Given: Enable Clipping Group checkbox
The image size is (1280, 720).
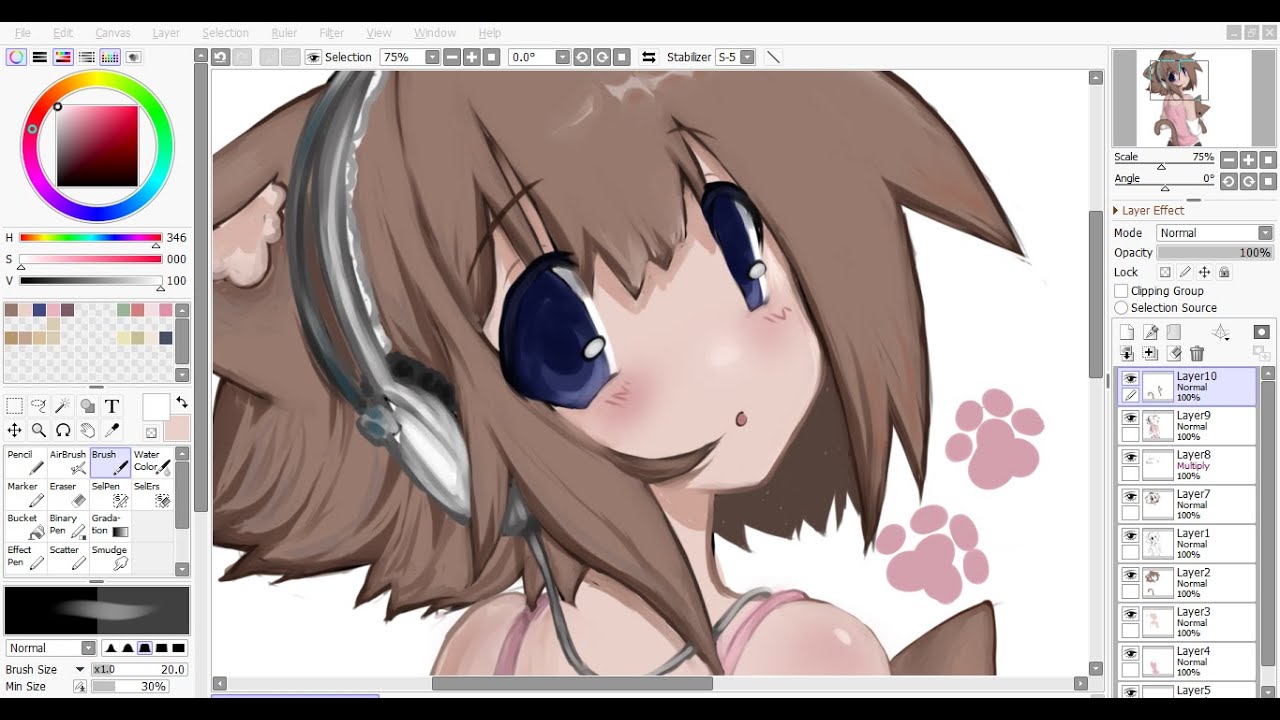Looking at the screenshot, I should coord(1121,291).
